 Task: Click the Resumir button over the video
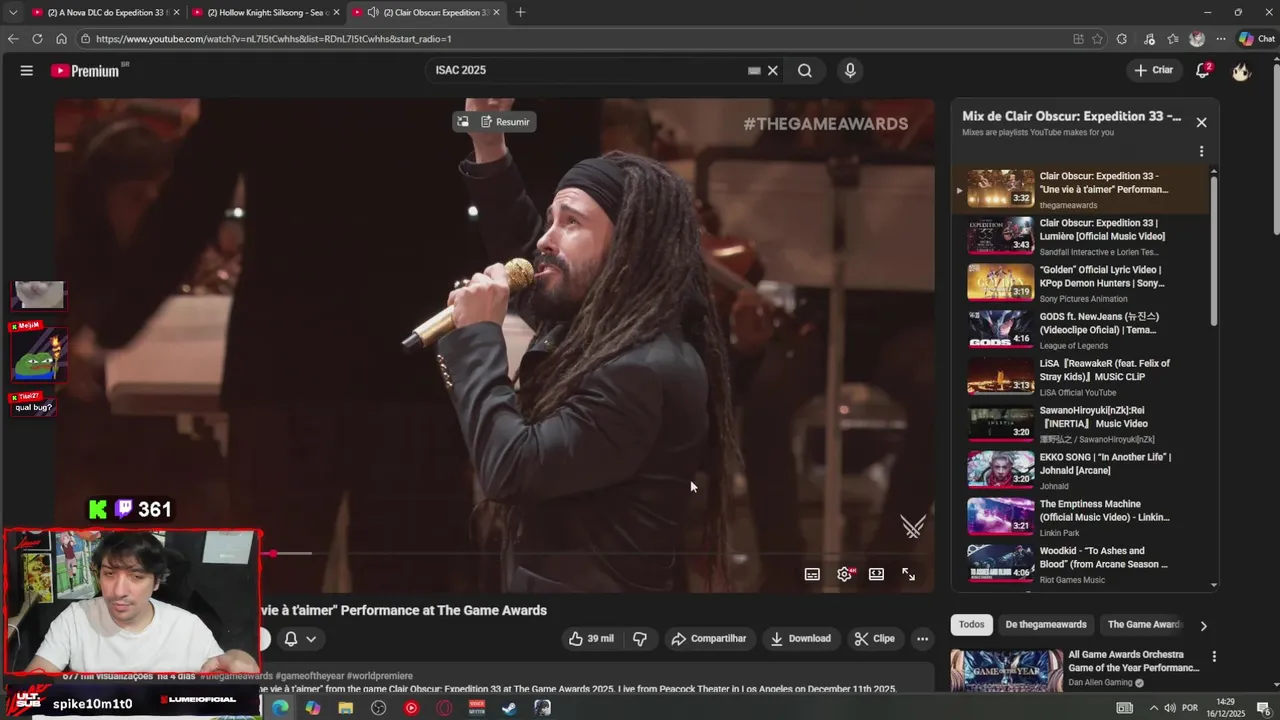(505, 122)
